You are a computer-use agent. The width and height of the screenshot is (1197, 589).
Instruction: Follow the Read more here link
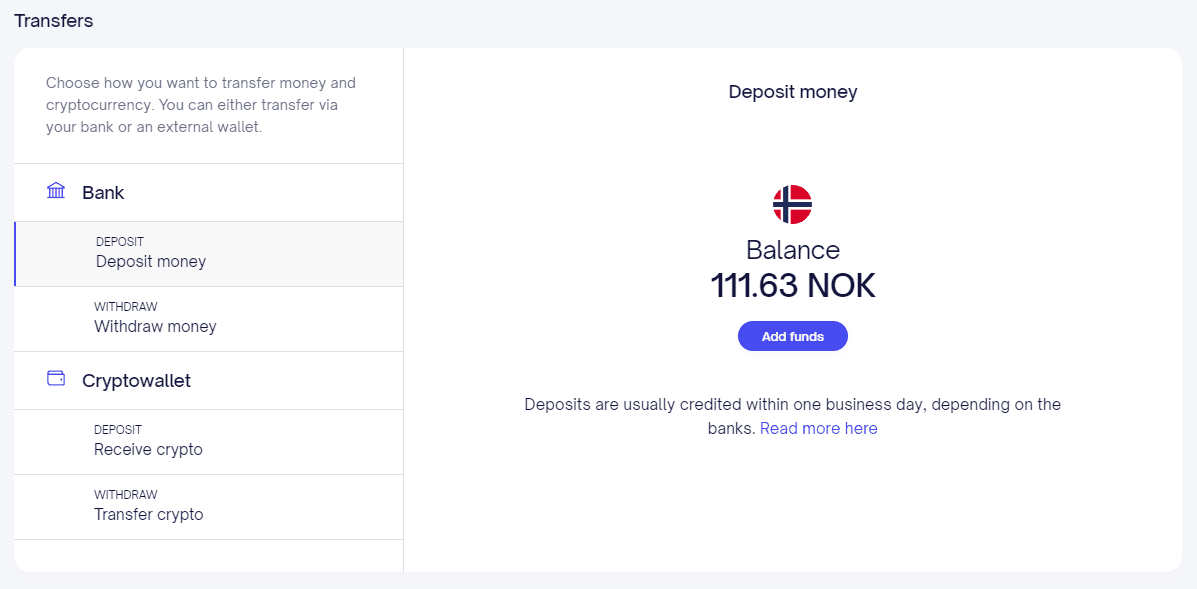tap(818, 429)
